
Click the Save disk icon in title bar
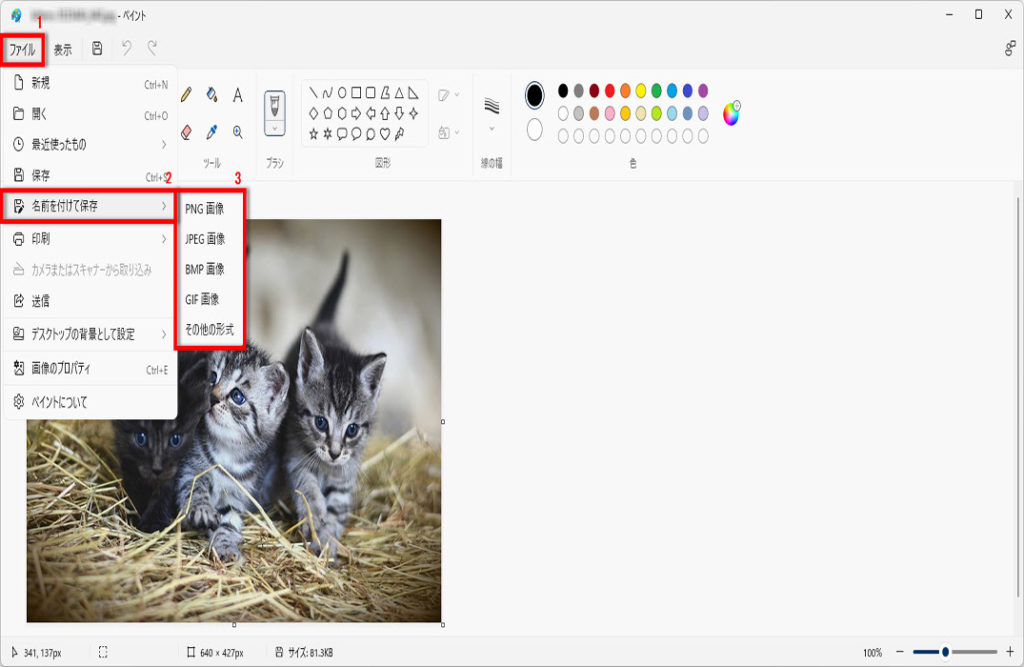(x=97, y=48)
